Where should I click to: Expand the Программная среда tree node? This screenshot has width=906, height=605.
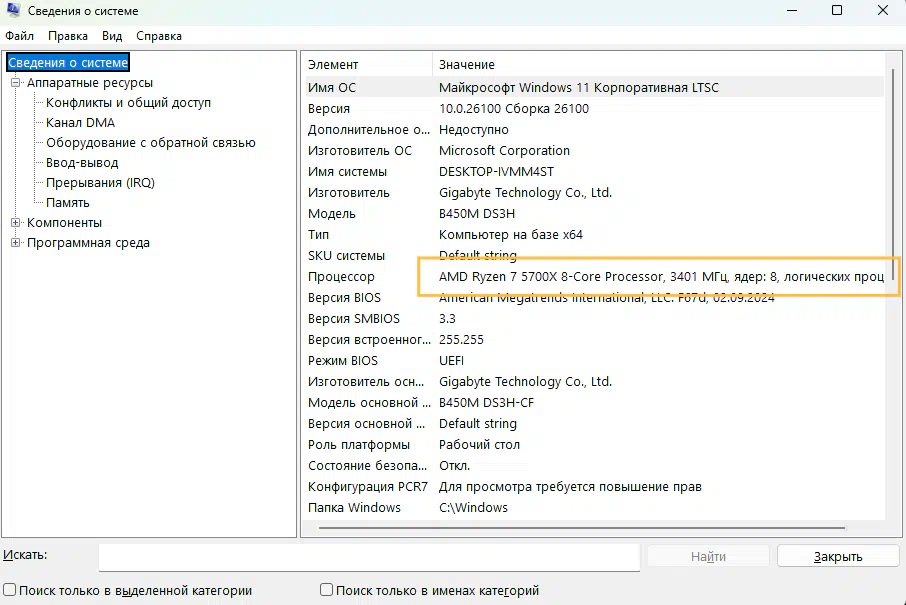(x=16, y=243)
